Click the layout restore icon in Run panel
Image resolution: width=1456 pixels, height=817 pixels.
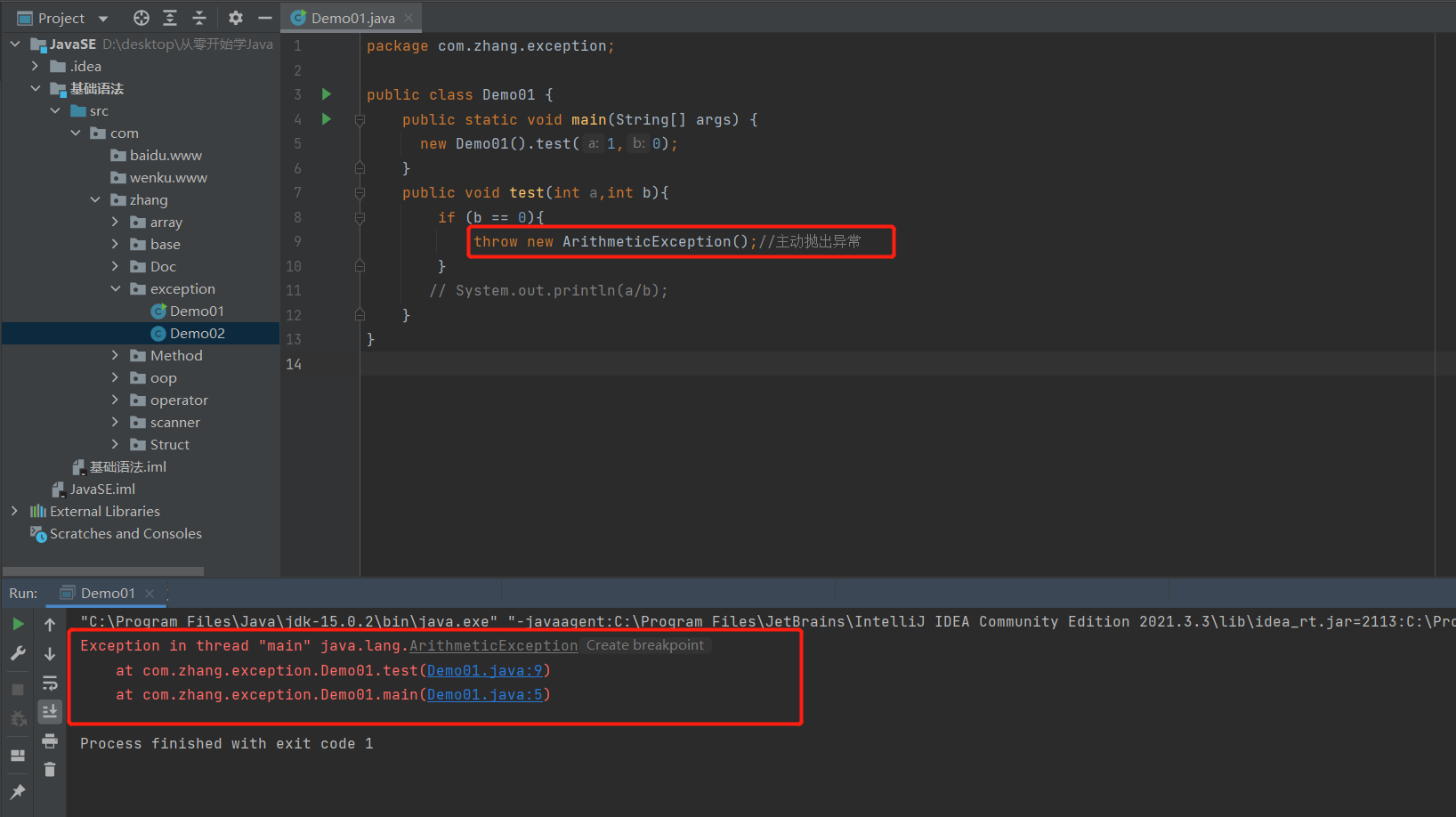(18, 756)
